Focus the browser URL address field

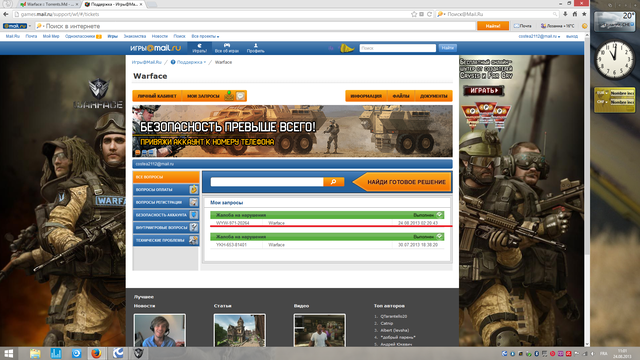pos(211,14)
